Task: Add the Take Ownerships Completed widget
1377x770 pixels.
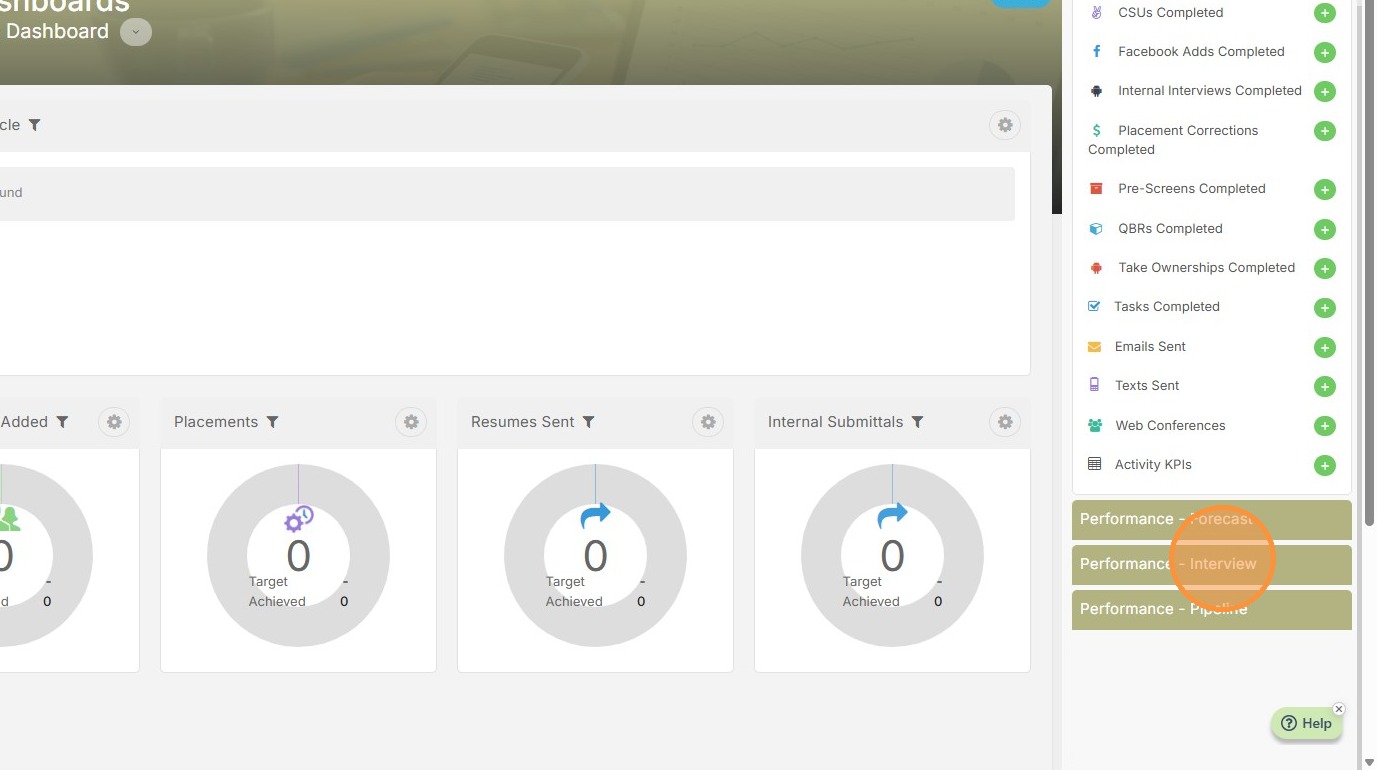Action: (1324, 268)
